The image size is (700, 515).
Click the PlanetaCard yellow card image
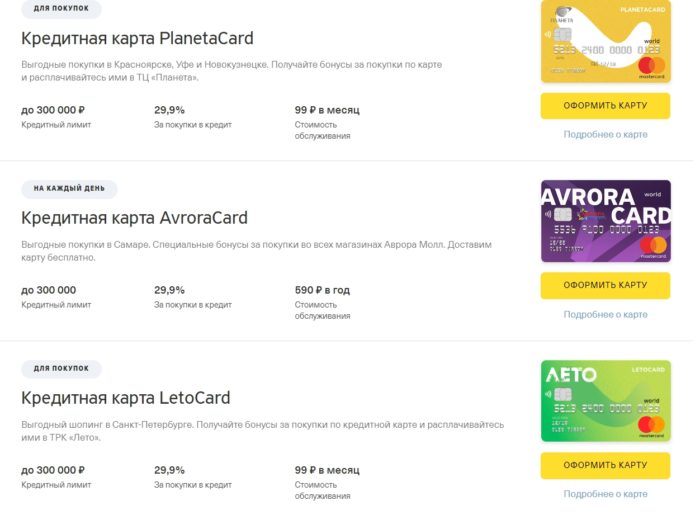(605, 41)
